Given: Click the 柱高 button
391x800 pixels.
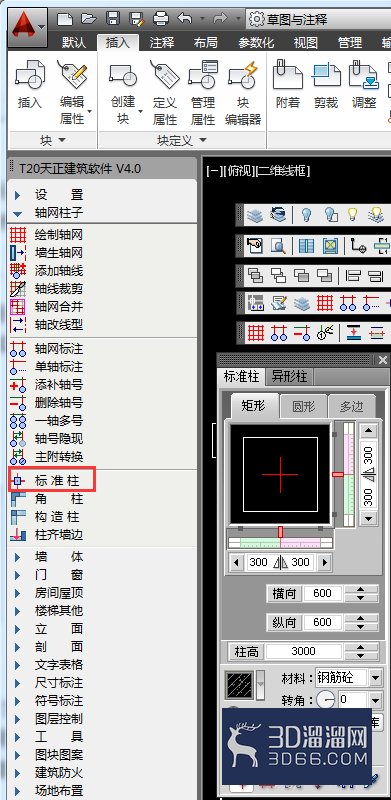Looking at the screenshot, I should 246,652.
